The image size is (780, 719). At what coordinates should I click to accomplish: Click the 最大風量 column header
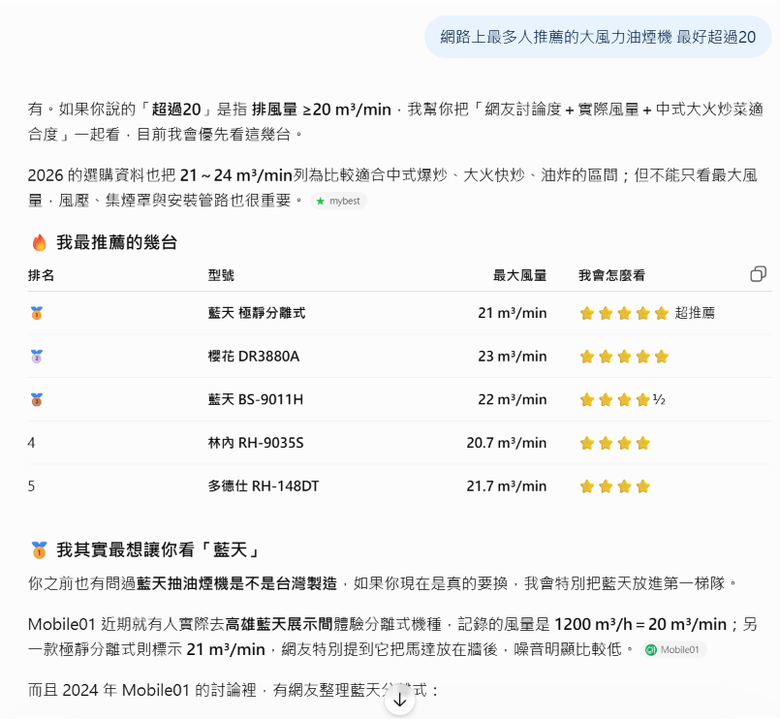tap(520, 275)
